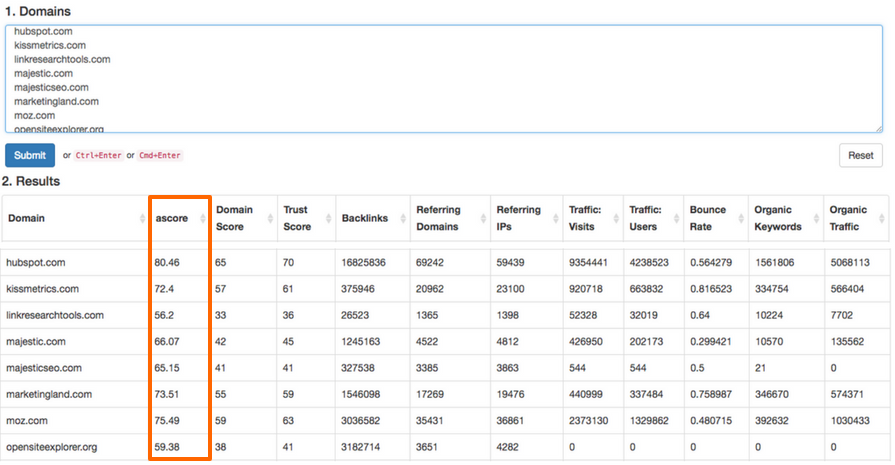
Task: Click the Reset button
Action: click(x=860, y=155)
